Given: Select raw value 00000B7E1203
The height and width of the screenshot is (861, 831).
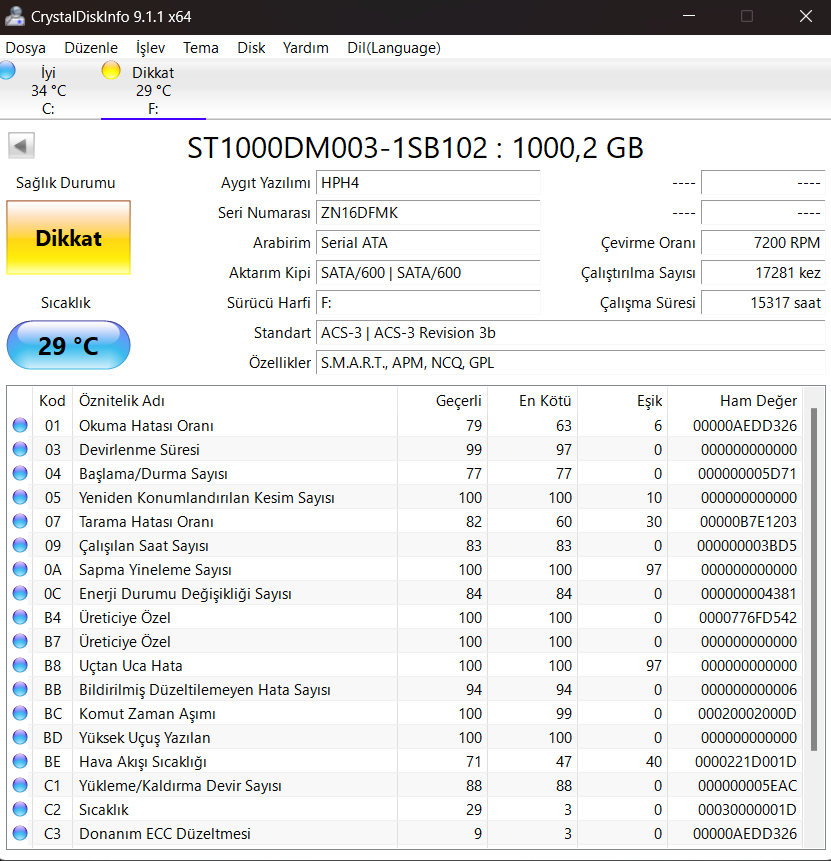Looking at the screenshot, I should point(748,522).
